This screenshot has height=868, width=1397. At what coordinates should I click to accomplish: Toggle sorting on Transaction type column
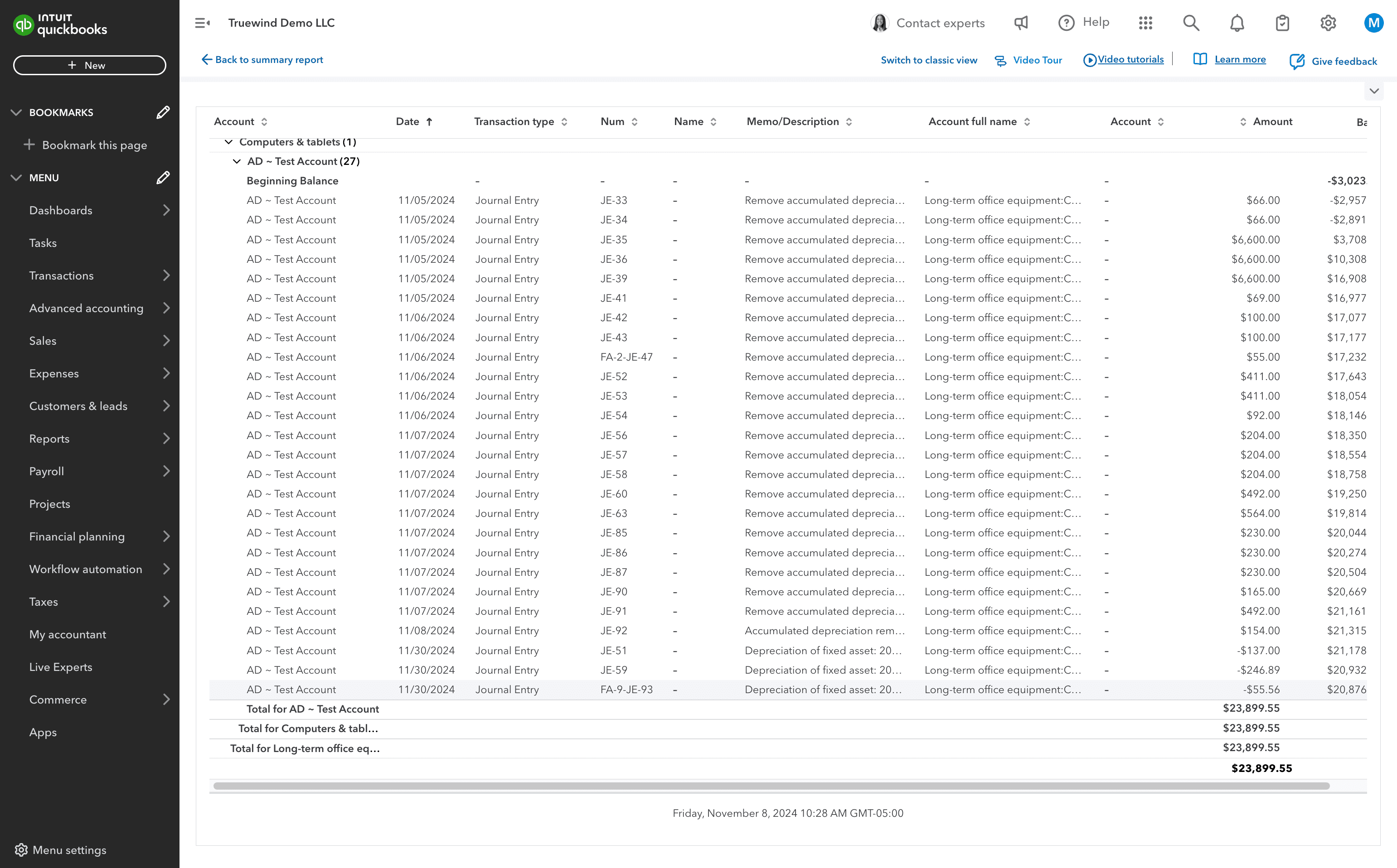tap(565, 122)
